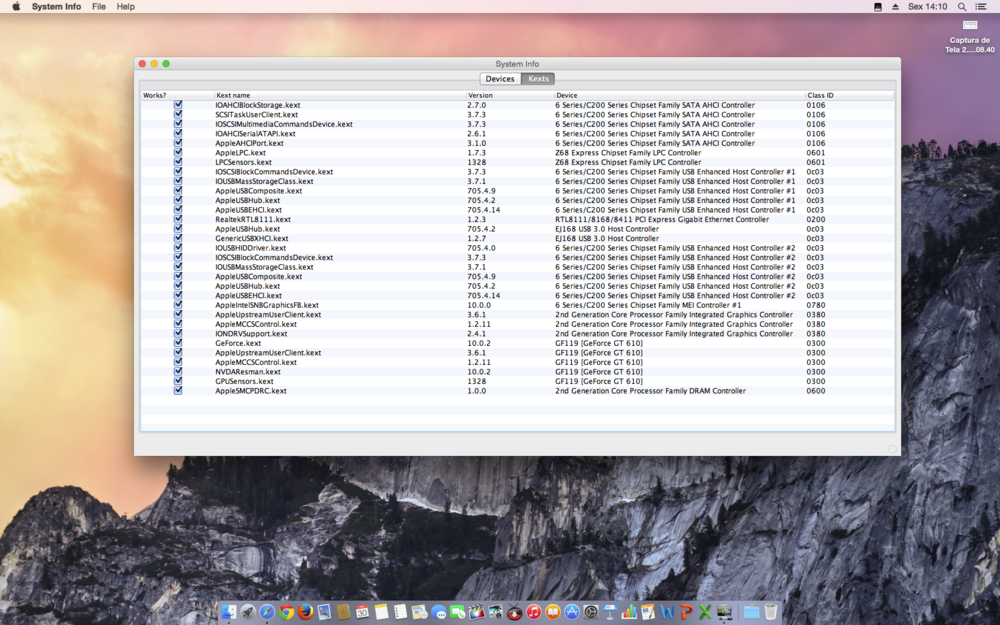This screenshot has width=1000, height=625.
Task: Open the Help menu
Action: [125, 6]
